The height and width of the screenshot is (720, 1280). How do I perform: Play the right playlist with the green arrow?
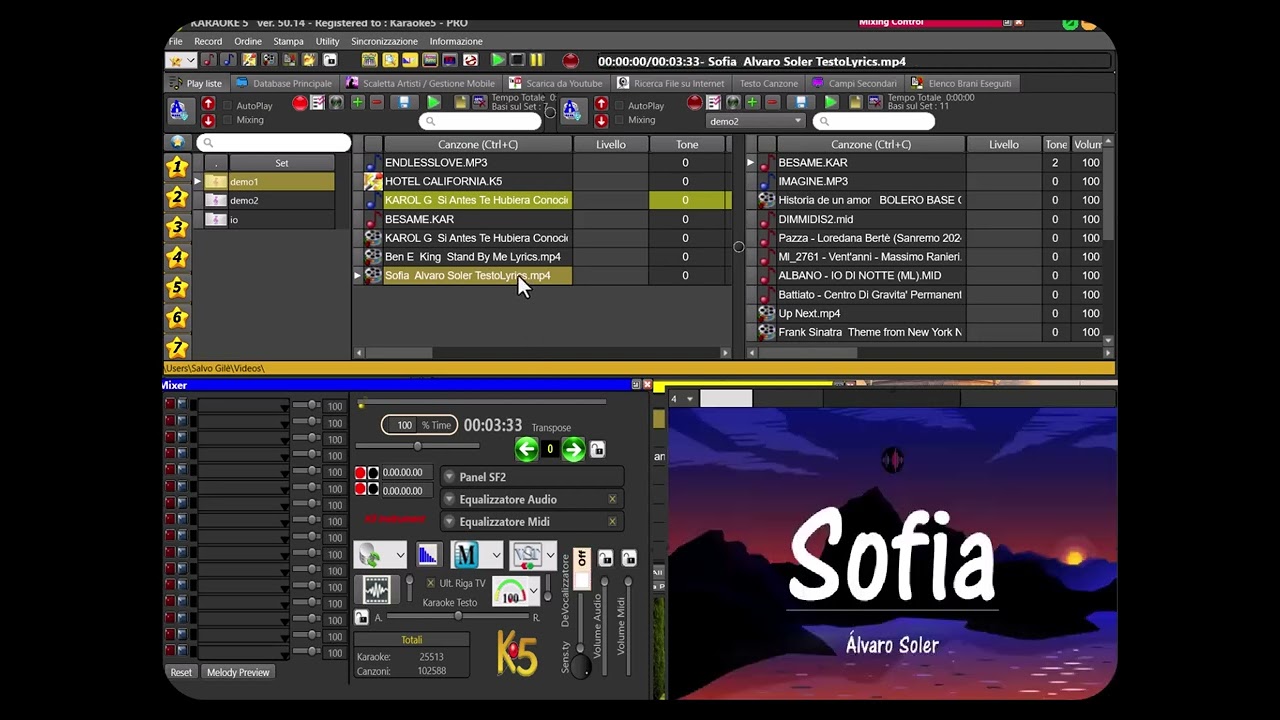tap(830, 103)
